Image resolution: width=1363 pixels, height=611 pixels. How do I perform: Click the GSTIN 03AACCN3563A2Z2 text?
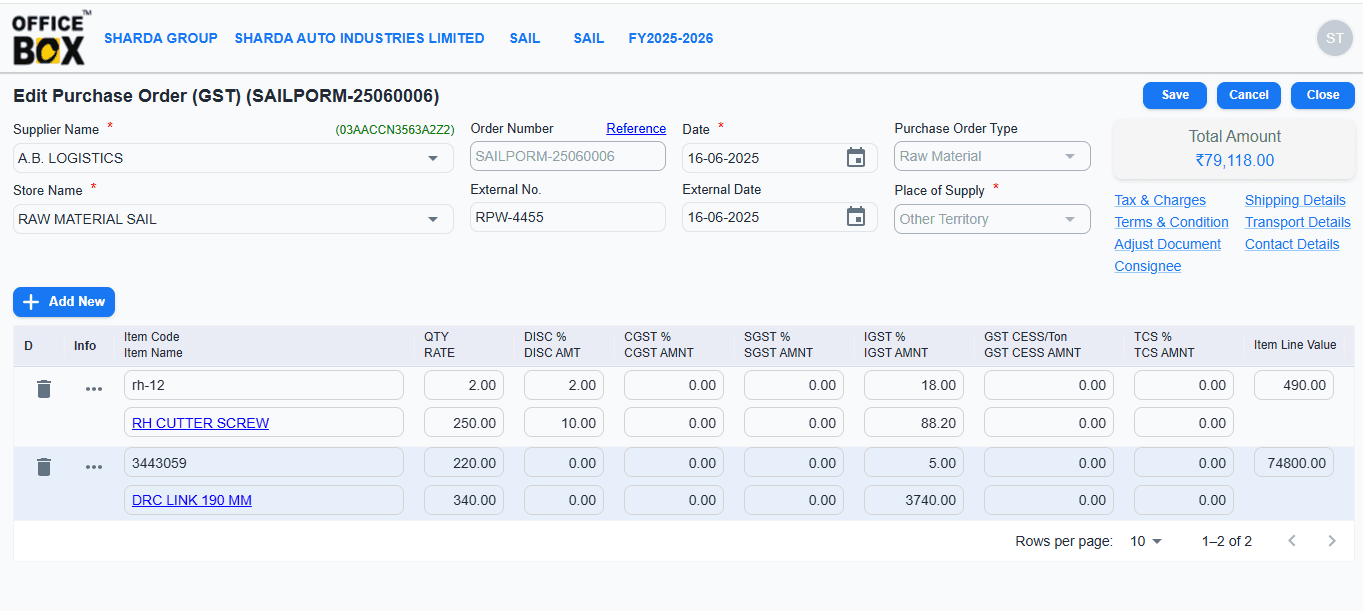click(x=395, y=130)
